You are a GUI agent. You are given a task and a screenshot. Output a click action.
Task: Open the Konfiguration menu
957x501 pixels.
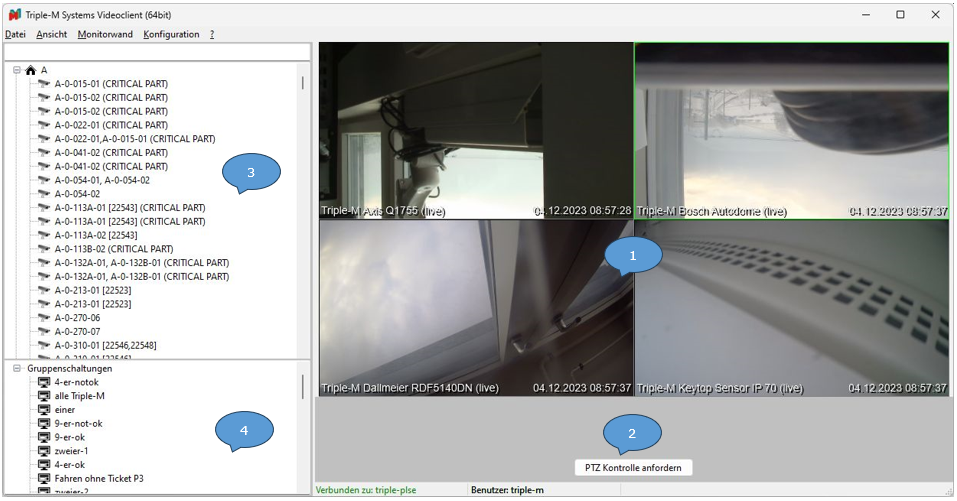tap(171, 34)
